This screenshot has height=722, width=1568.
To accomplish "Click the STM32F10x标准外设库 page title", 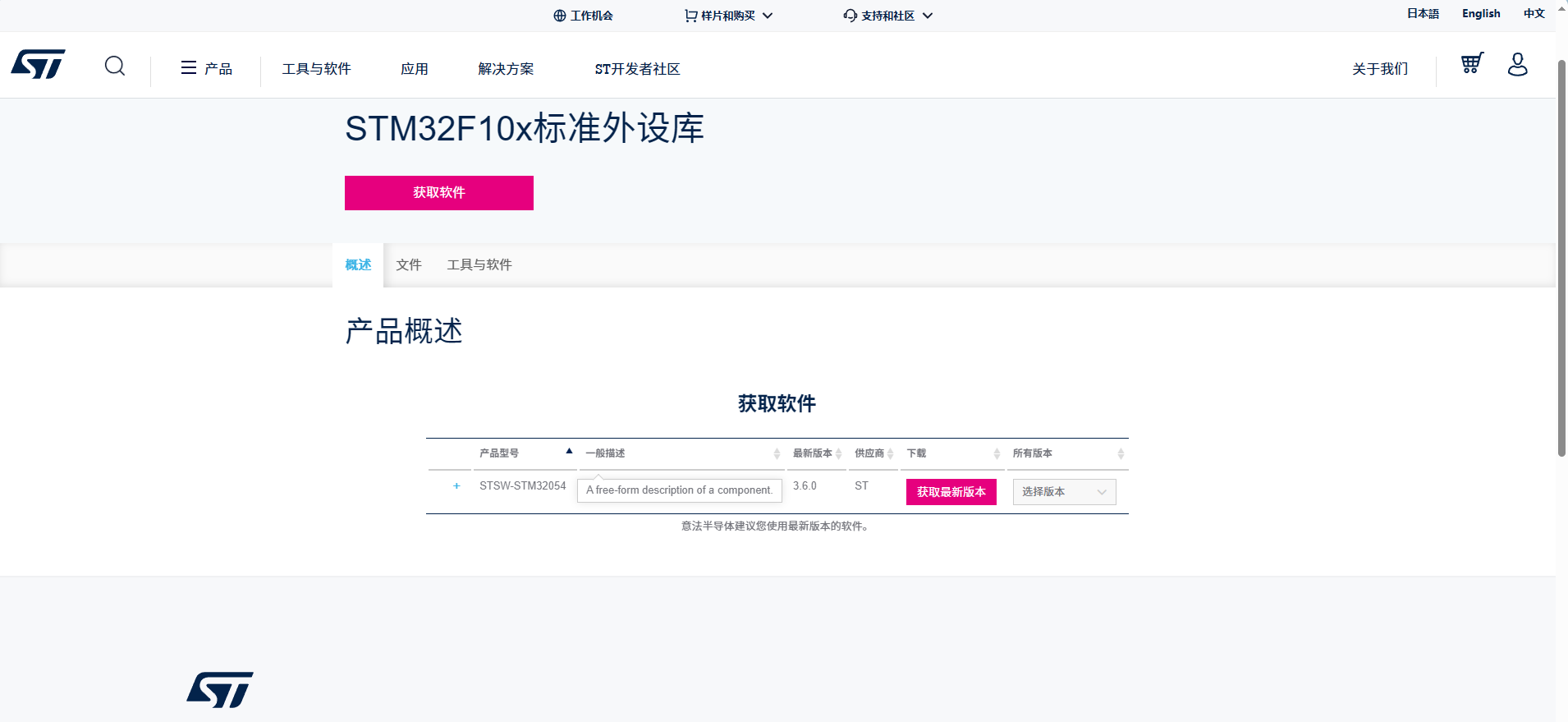I will pyautogui.click(x=525, y=128).
